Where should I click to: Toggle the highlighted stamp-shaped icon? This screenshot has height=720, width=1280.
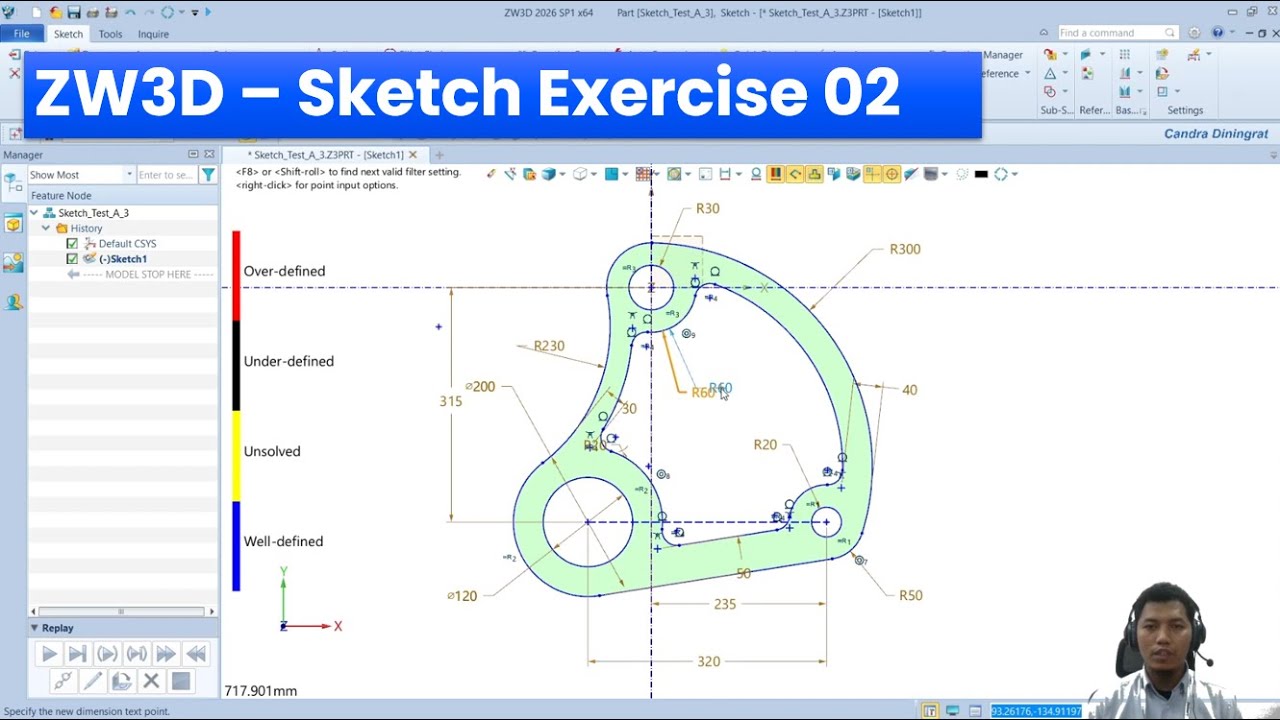(814, 174)
